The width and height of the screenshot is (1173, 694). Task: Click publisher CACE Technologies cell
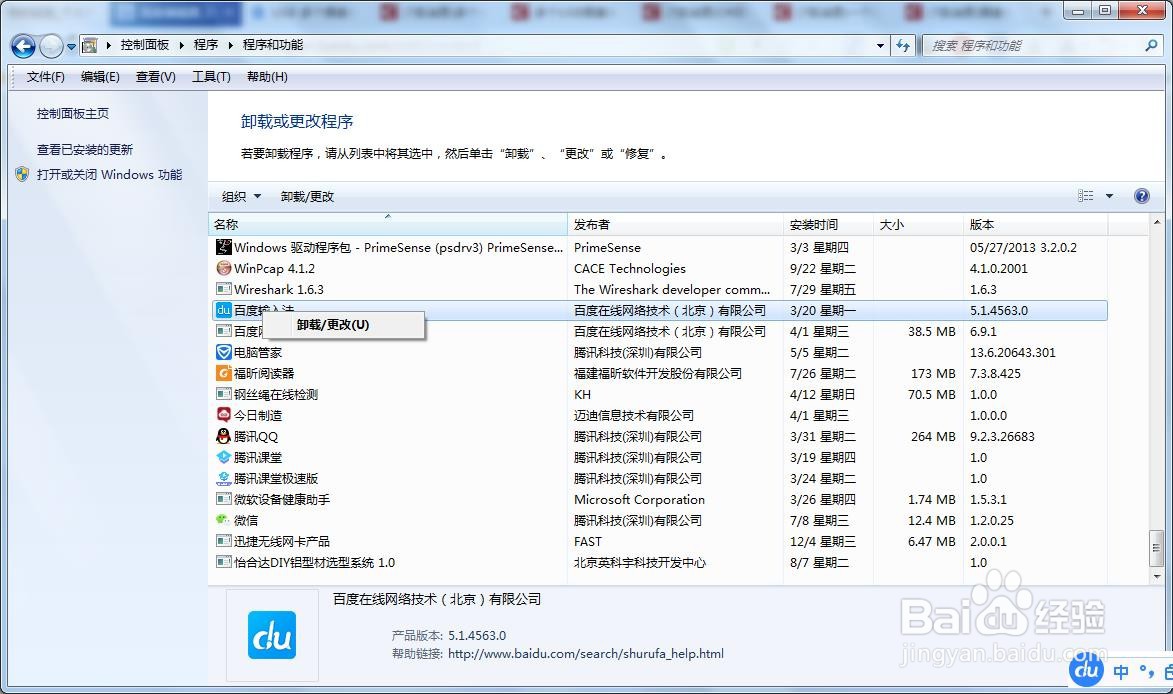(x=629, y=268)
